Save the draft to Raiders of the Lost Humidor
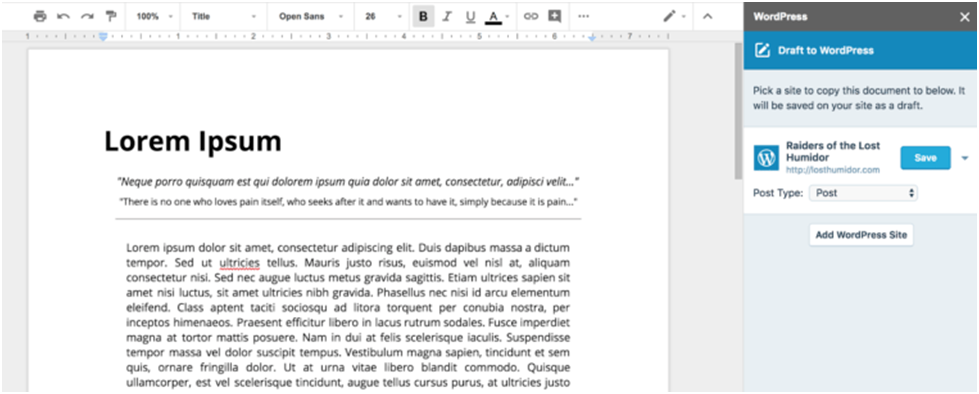The width and height of the screenshot is (979, 394). tap(925, 158)
